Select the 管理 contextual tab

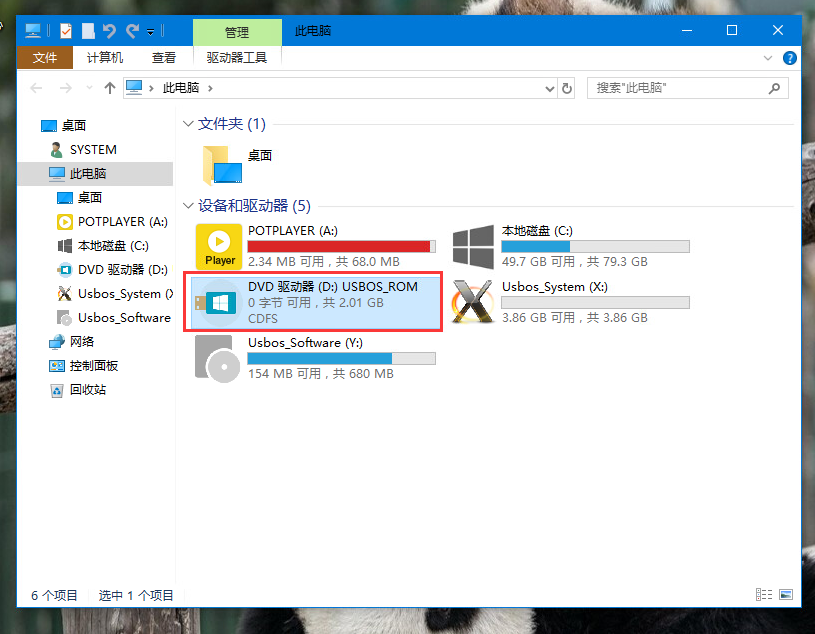(237, 33)
